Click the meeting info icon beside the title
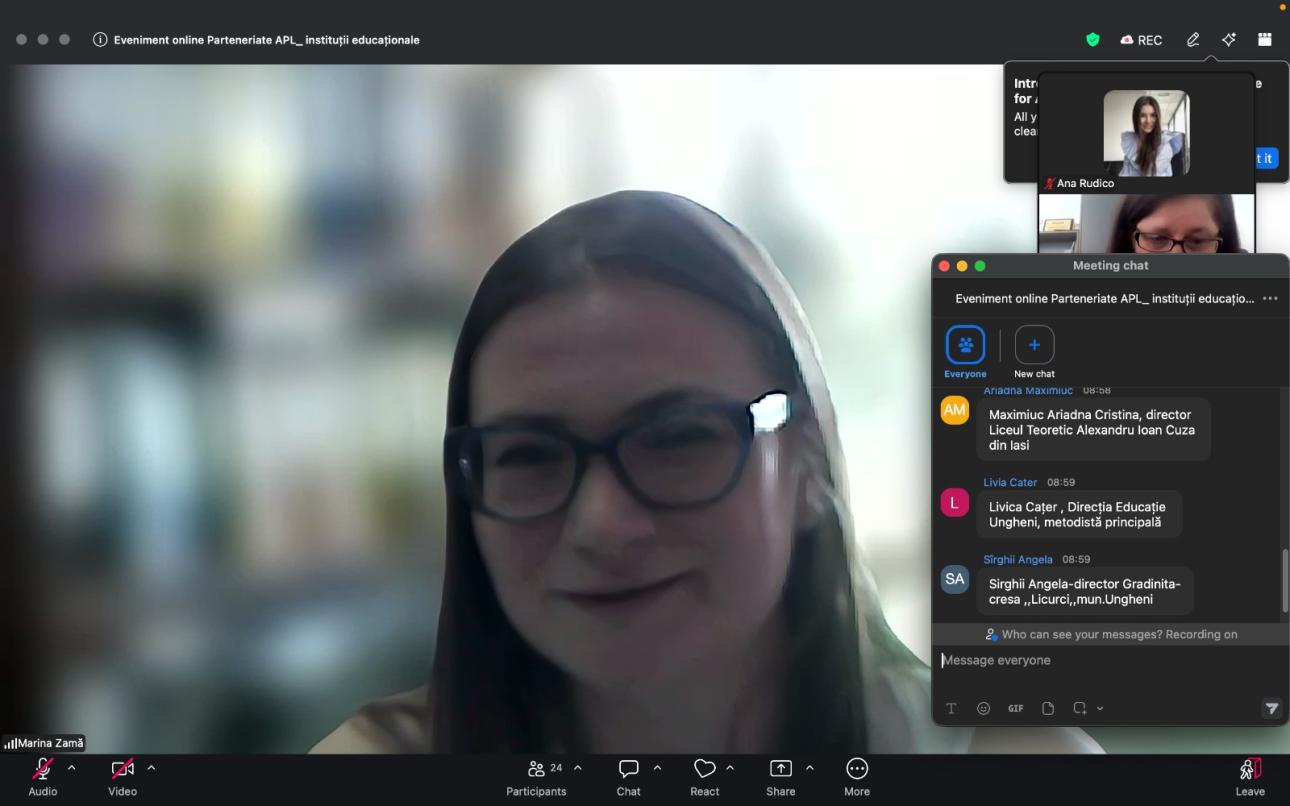The width and height of the screenshot is (1290, 806). pyautogui.click(x=100, y=40)
